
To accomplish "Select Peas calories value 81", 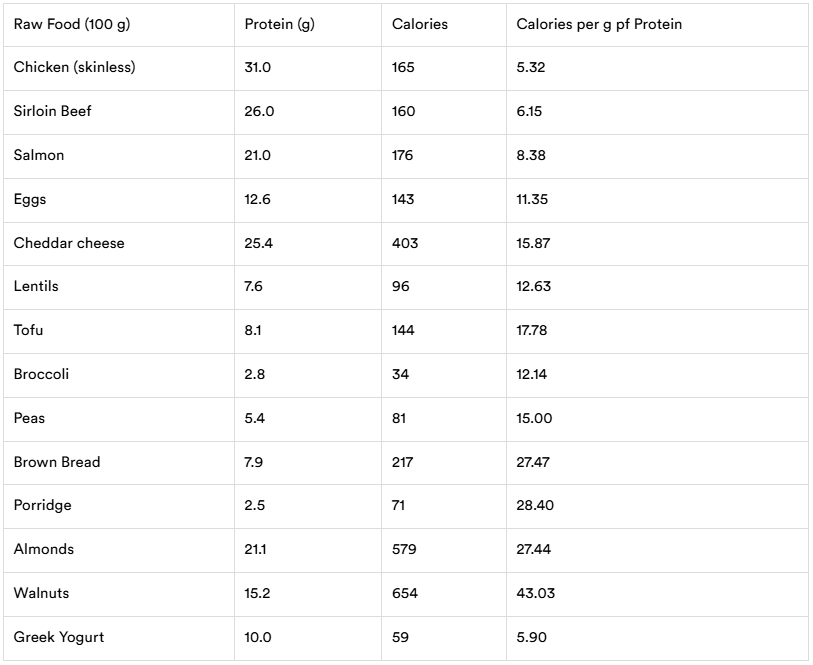I will tap(399, 418).
